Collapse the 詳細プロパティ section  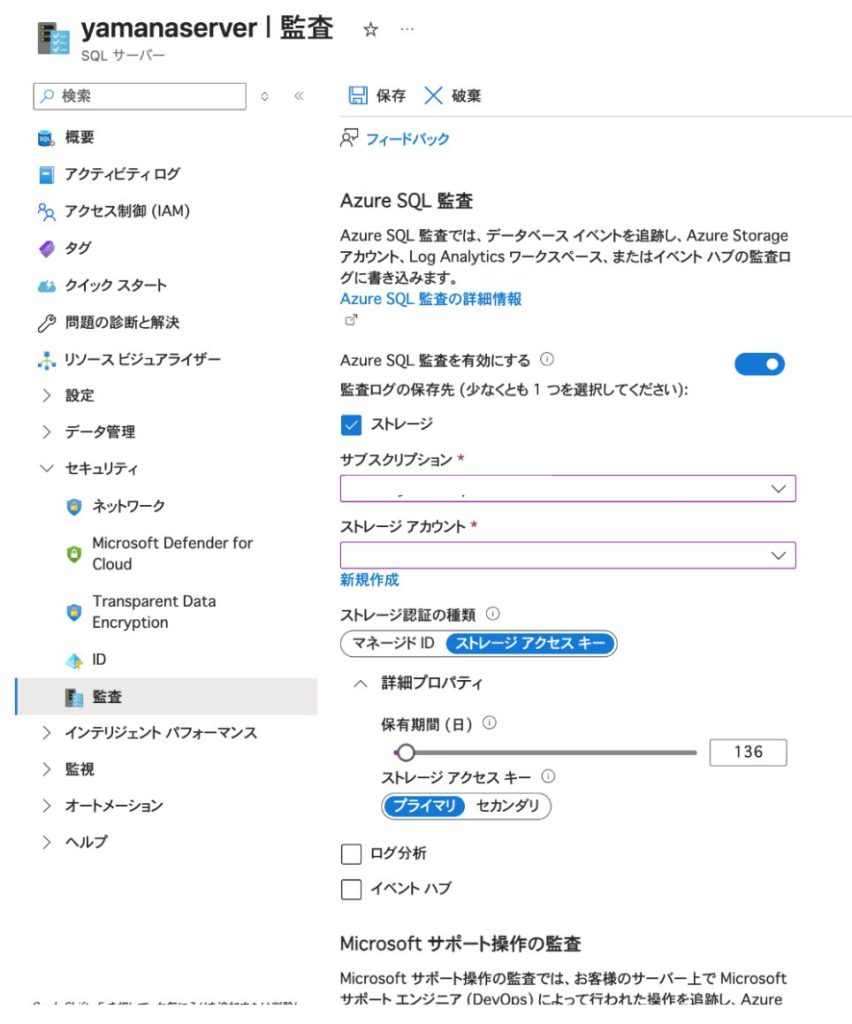tap(361, 684)
